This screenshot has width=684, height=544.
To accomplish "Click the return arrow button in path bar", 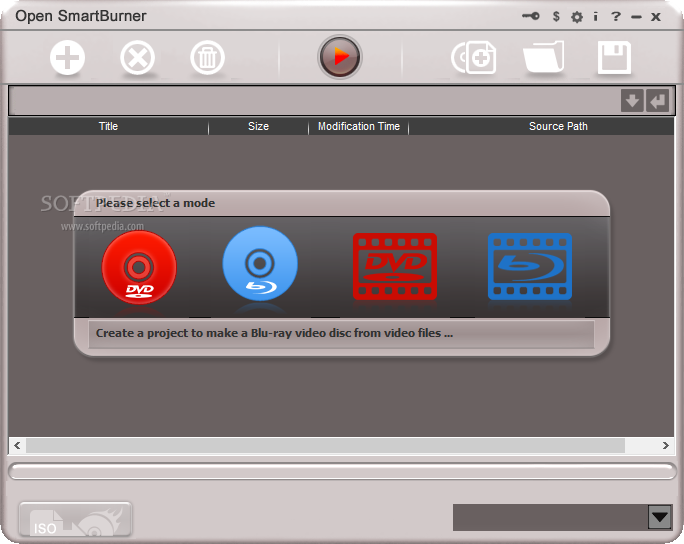I will point(657,101).
